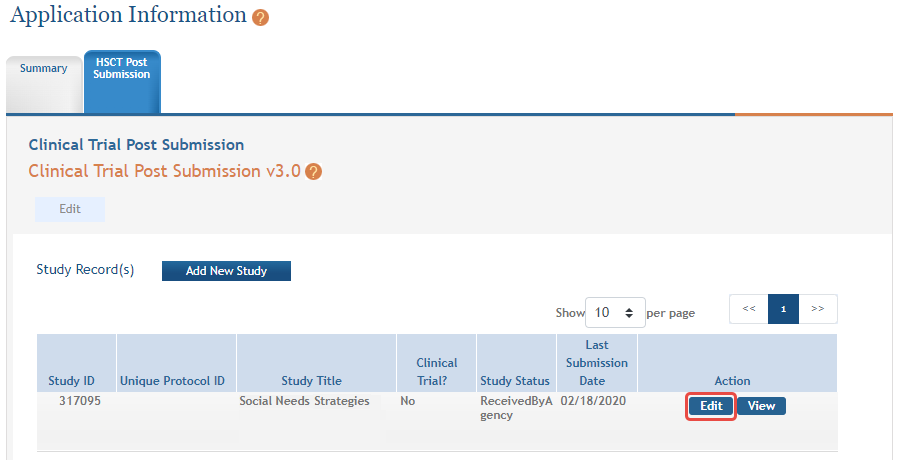Click the Social Needs Strategies title cell
Image resolution: width=899 pixels, height=460 pixels.
tap(304, 401)
